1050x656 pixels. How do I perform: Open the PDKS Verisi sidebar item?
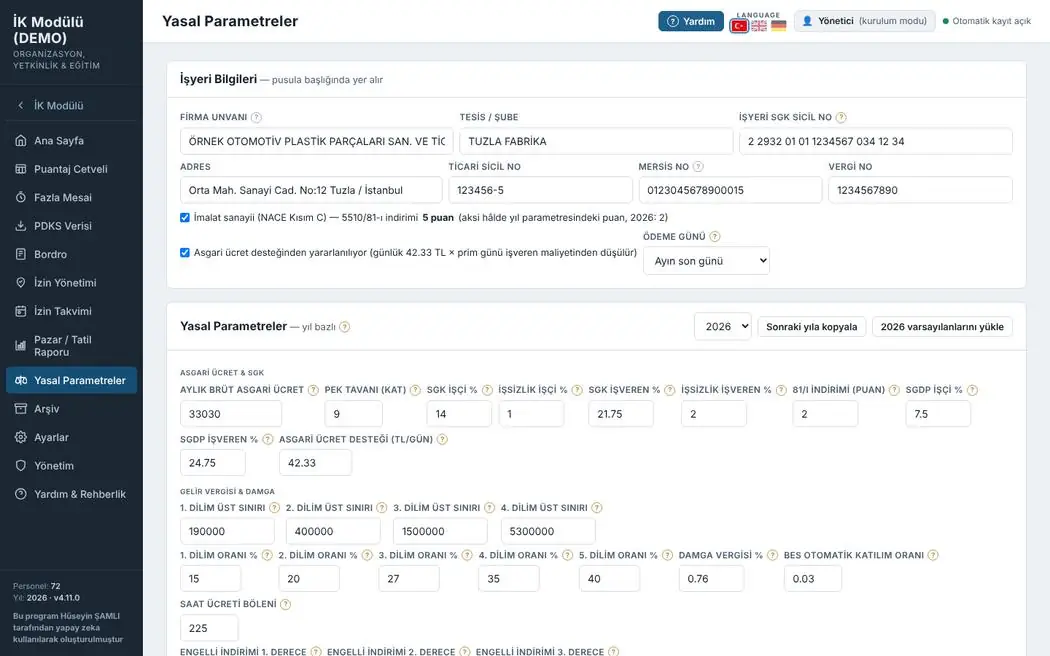click(71, 226)
